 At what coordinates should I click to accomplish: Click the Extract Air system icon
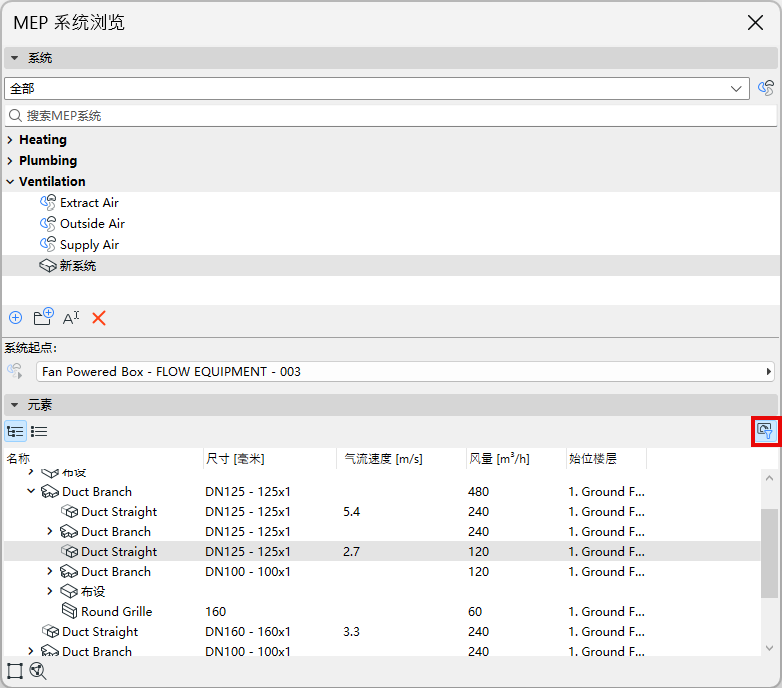click(x=48, y=202)
